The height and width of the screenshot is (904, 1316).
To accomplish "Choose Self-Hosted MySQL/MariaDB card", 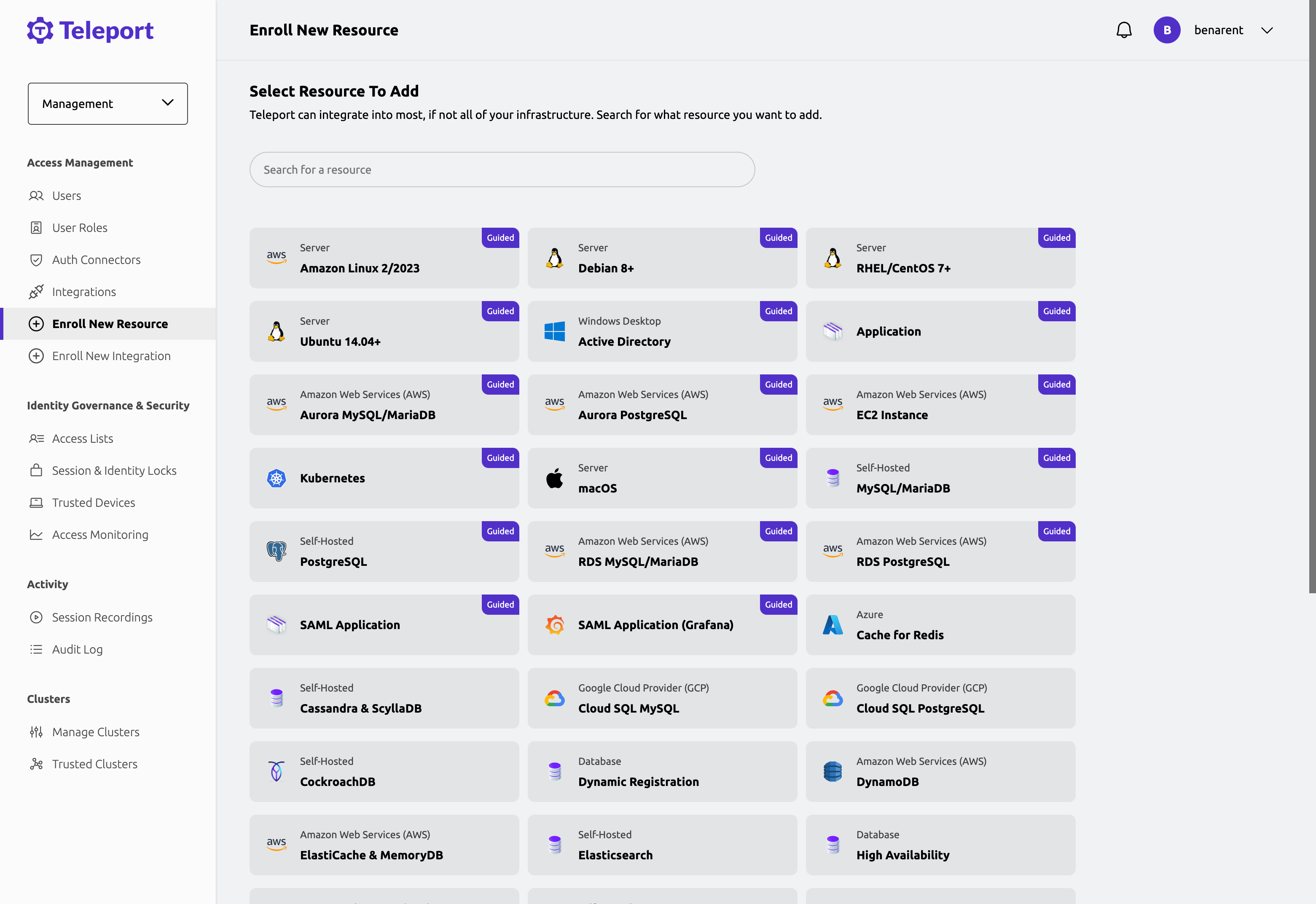I will [x=940, y=478].
